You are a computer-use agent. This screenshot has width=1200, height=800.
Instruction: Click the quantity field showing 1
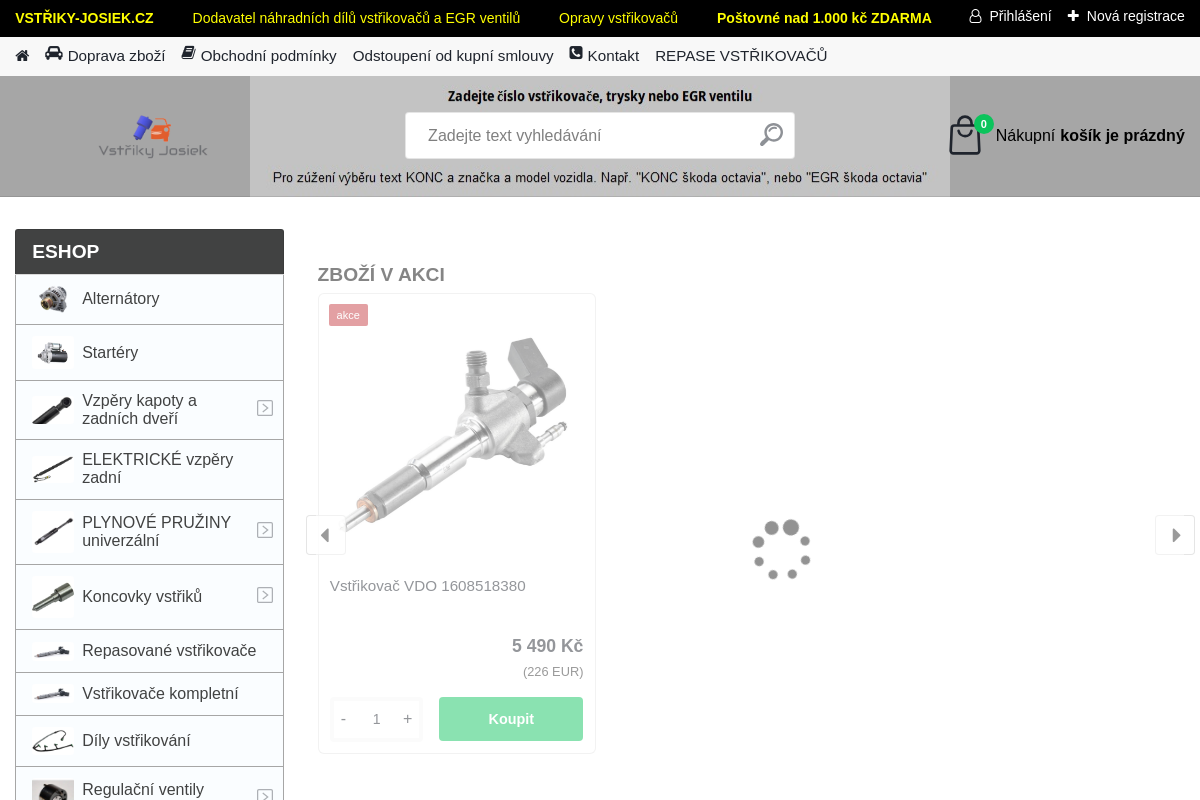point(377,719)
